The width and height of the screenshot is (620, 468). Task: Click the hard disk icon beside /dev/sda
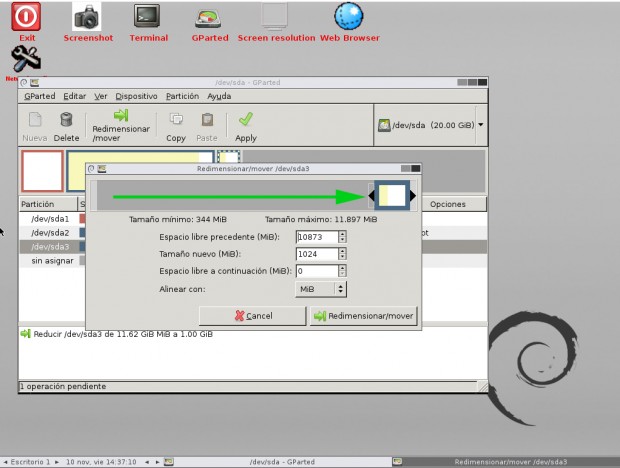click(x=384, y=125)
